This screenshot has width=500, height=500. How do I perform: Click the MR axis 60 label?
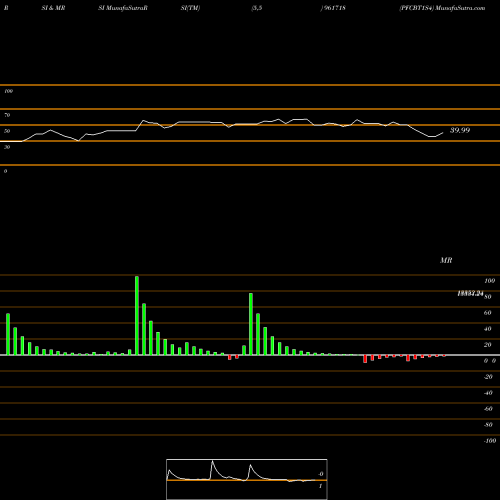[487, 313]
